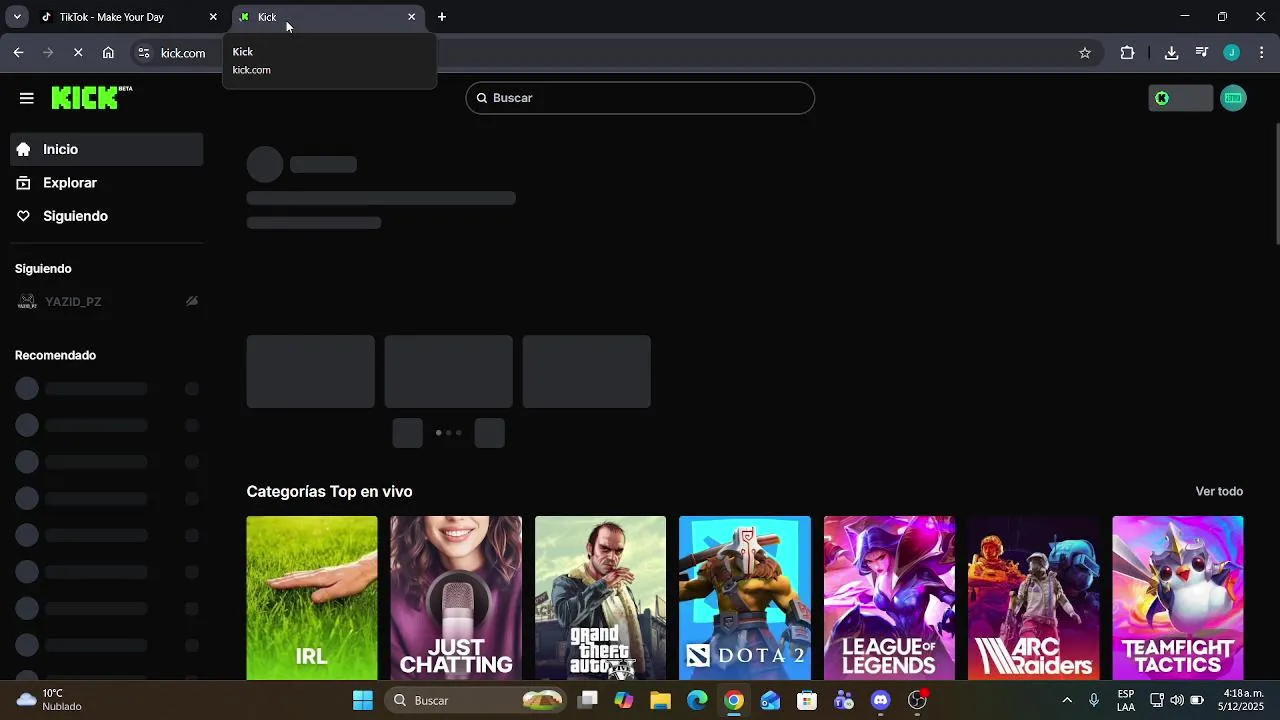Open the tab search dropdown arrow
1280x720 pixels.
pyautogui.click(x=17, y=17)
